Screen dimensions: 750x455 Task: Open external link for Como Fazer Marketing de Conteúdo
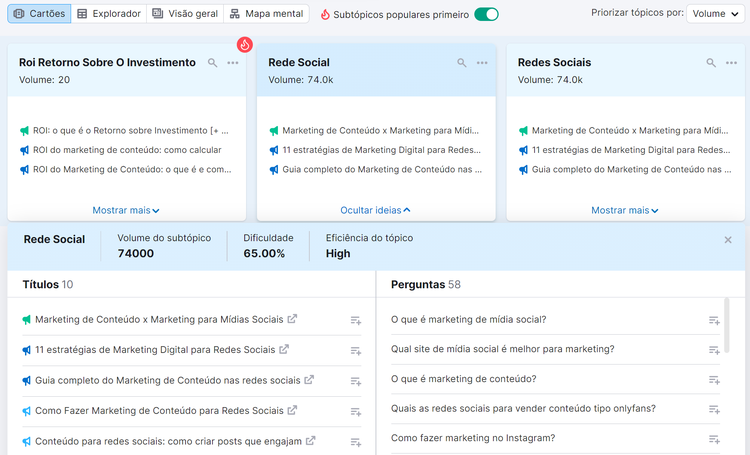pyautogui.click(x=292, y=410)
